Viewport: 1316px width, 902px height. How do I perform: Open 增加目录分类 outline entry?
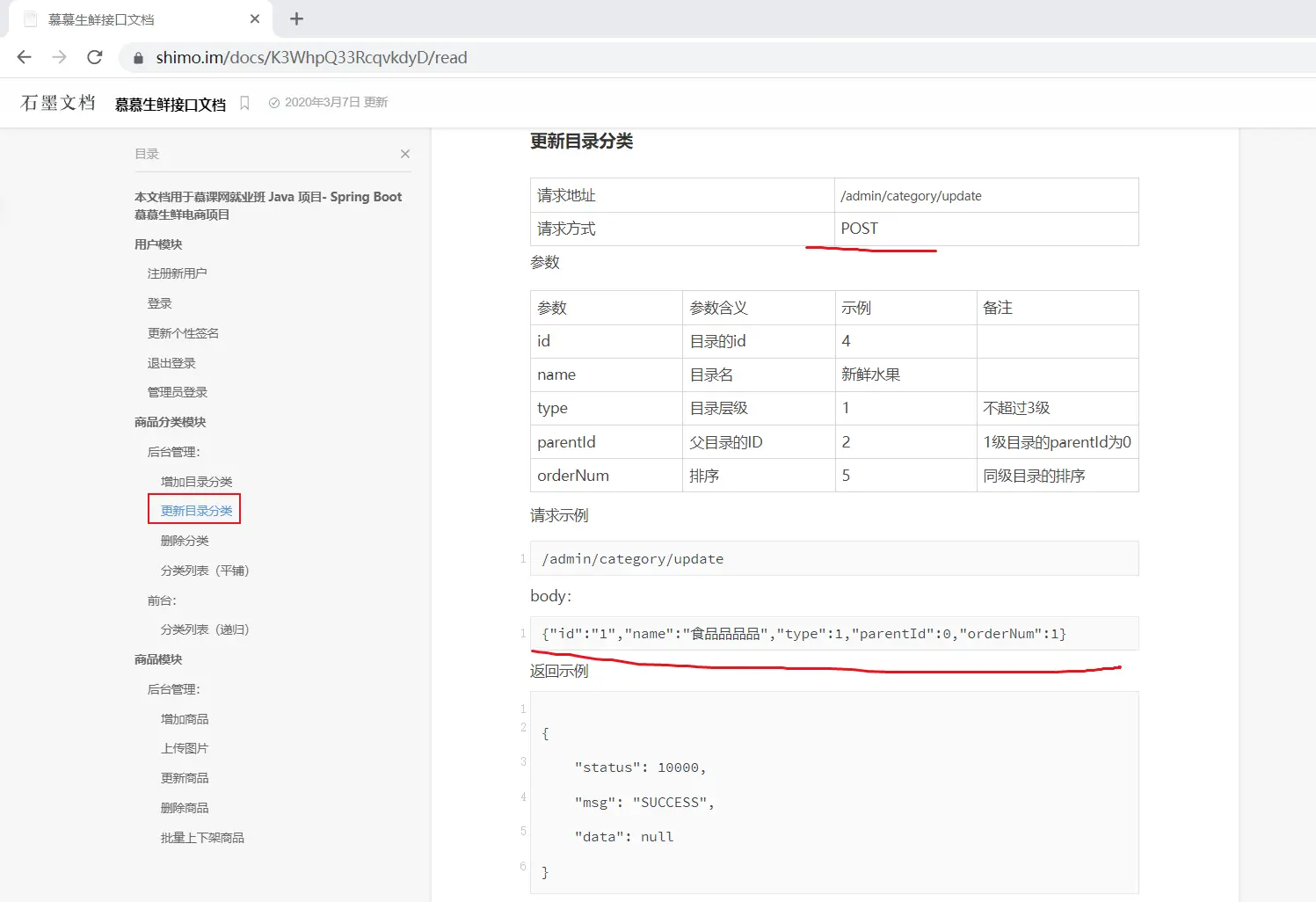[197, 482]
